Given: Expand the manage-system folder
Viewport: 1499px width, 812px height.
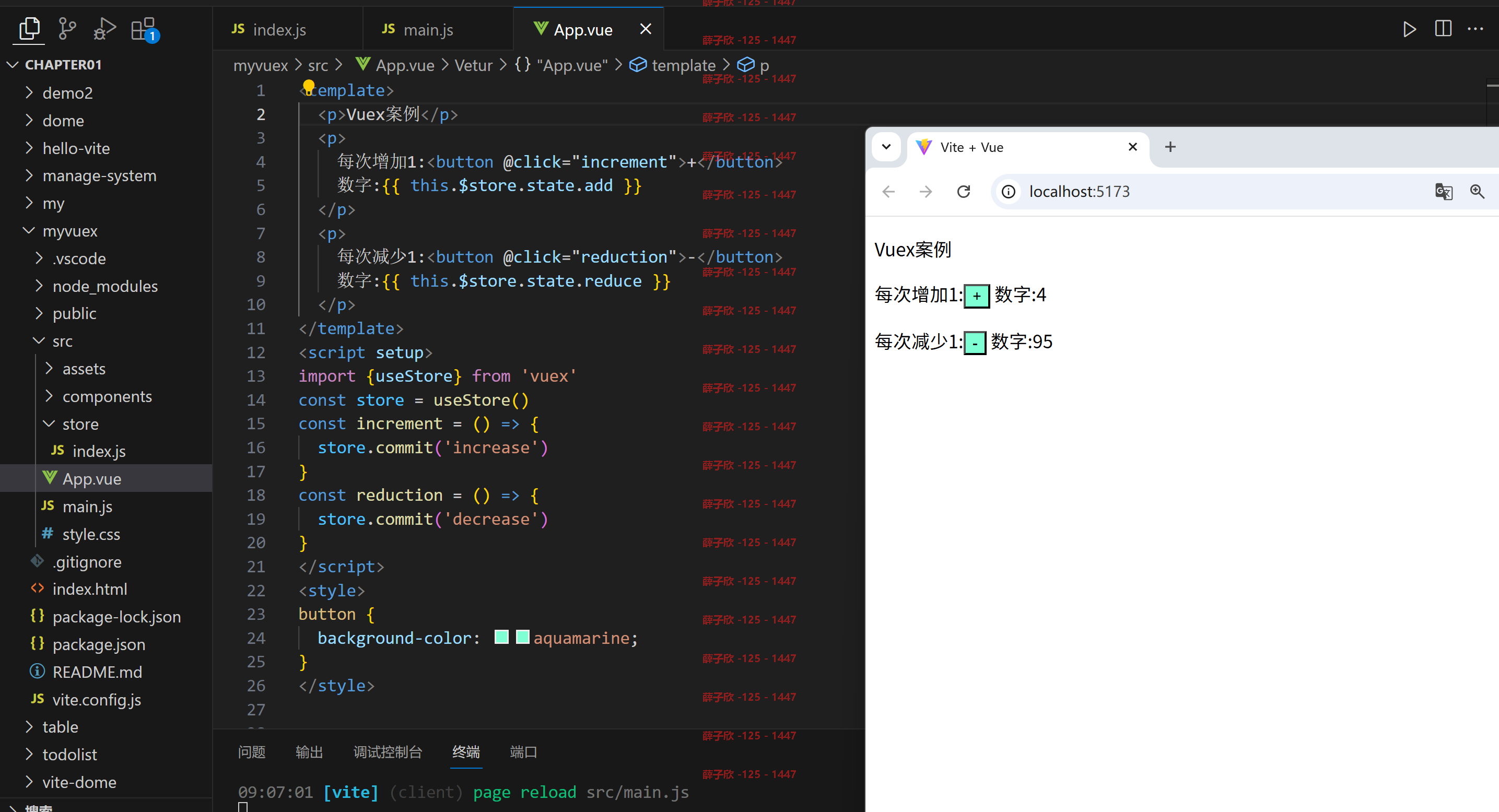Looking at the screenshot, I should pos(29,175).
